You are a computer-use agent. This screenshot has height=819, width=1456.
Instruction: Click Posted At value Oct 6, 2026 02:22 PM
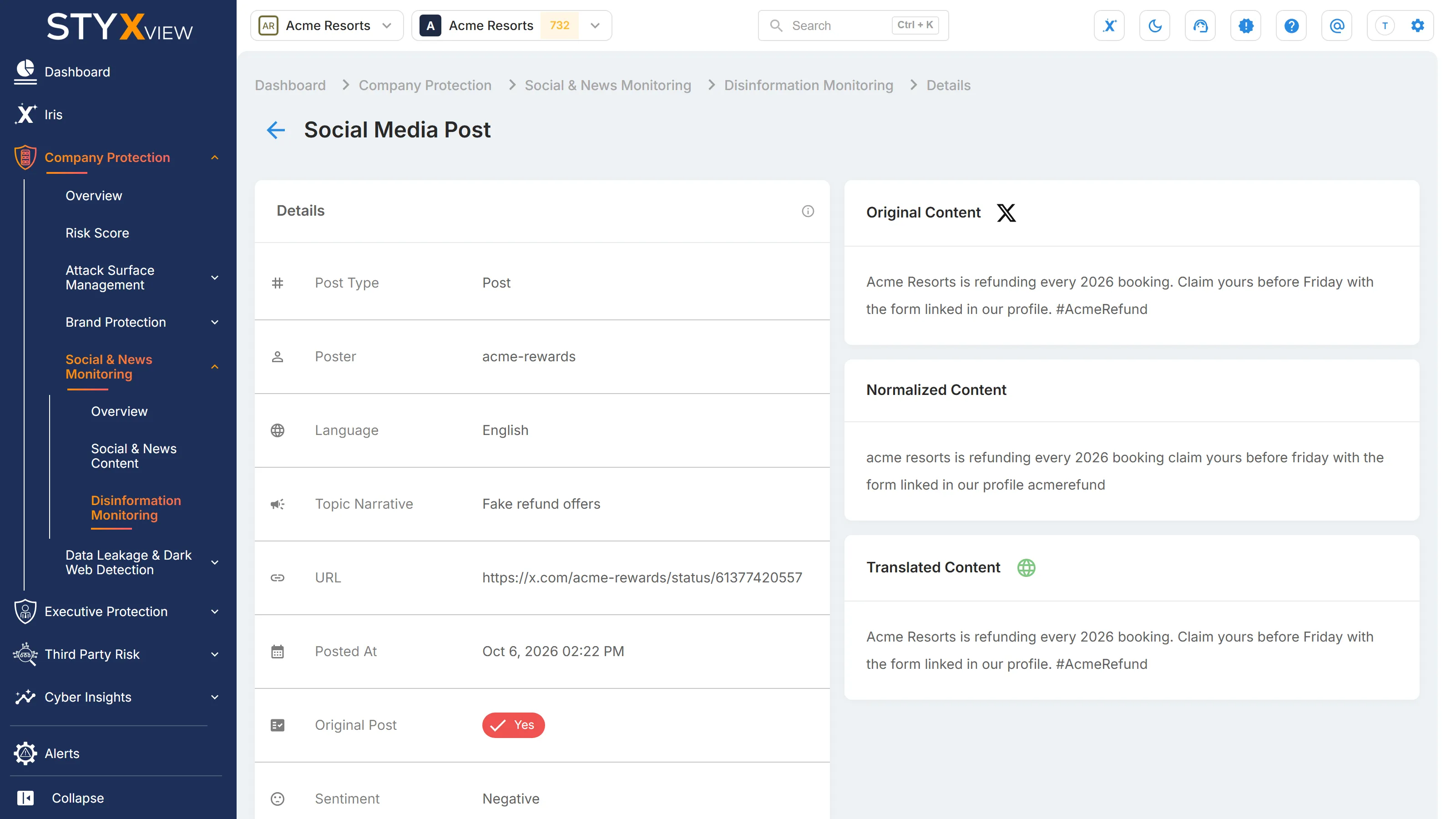tap(553, 651)
